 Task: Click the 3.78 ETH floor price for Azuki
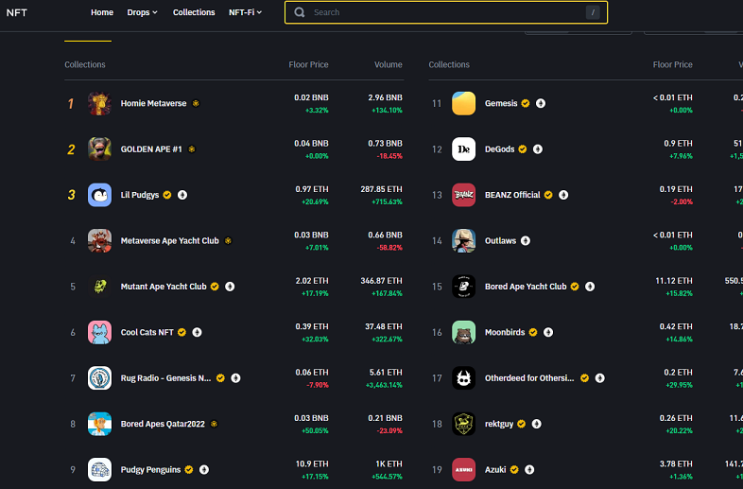click(x=676, y=464)
